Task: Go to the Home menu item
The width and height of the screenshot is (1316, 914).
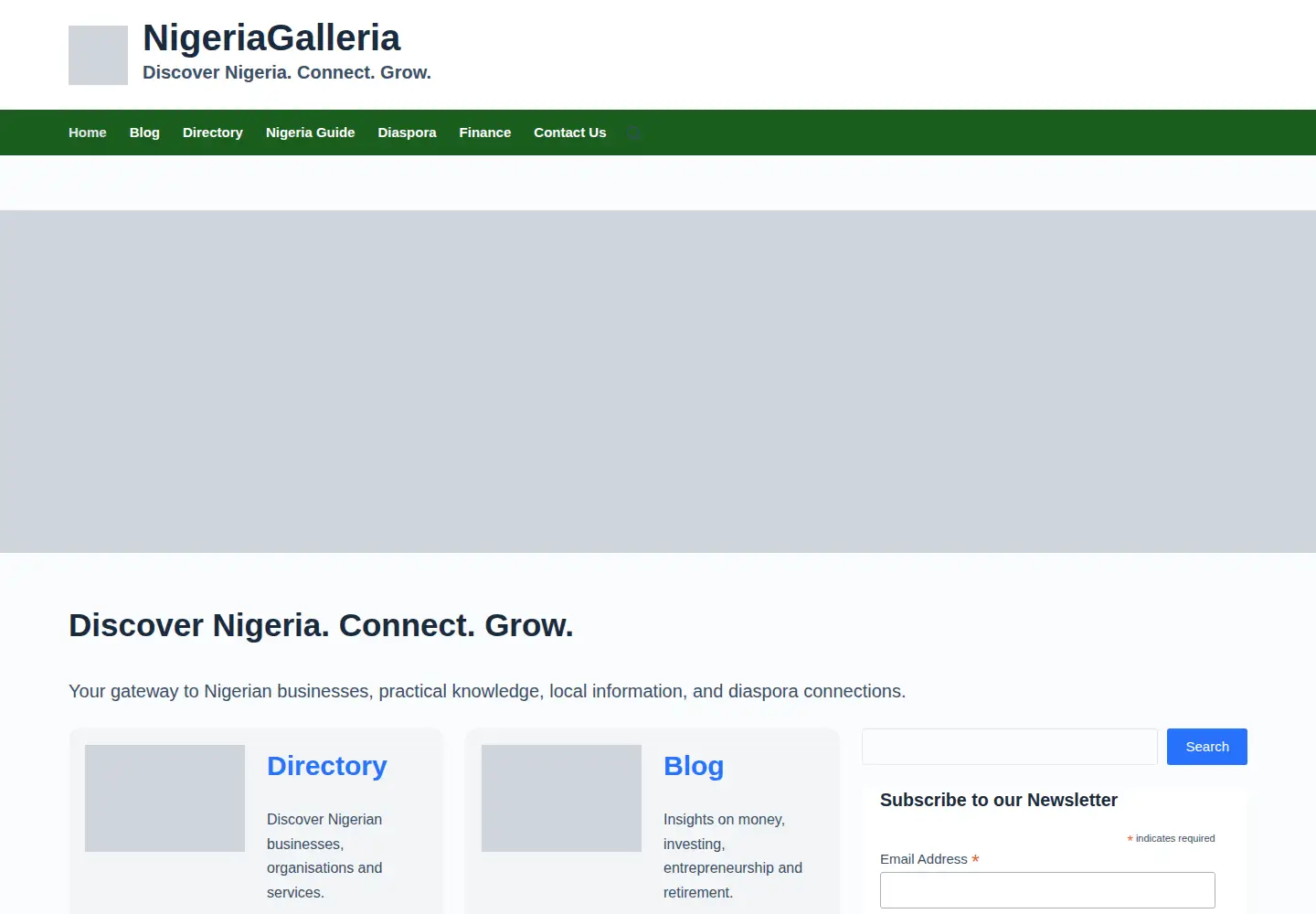Action: (88, 133)
